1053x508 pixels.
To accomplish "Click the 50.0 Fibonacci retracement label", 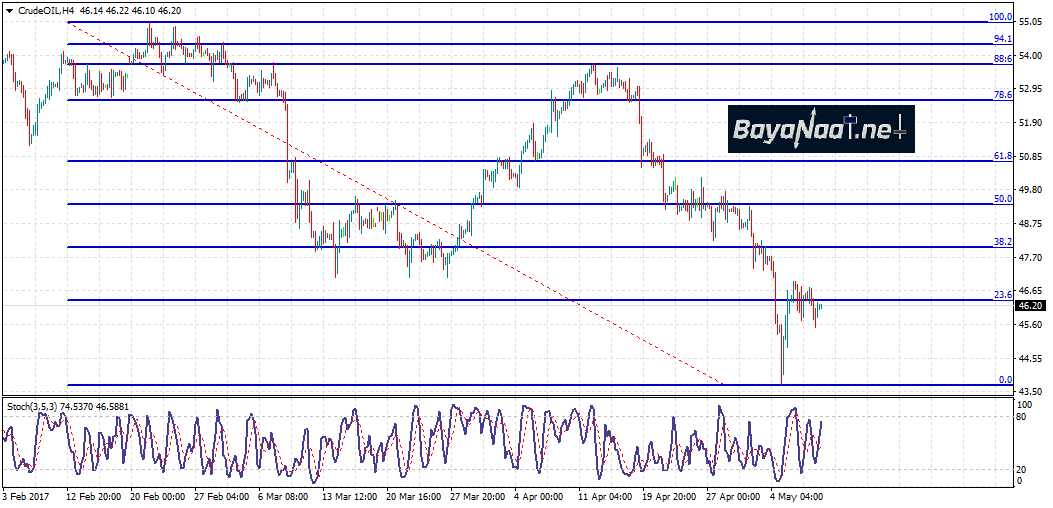I will coord(1002,199).
